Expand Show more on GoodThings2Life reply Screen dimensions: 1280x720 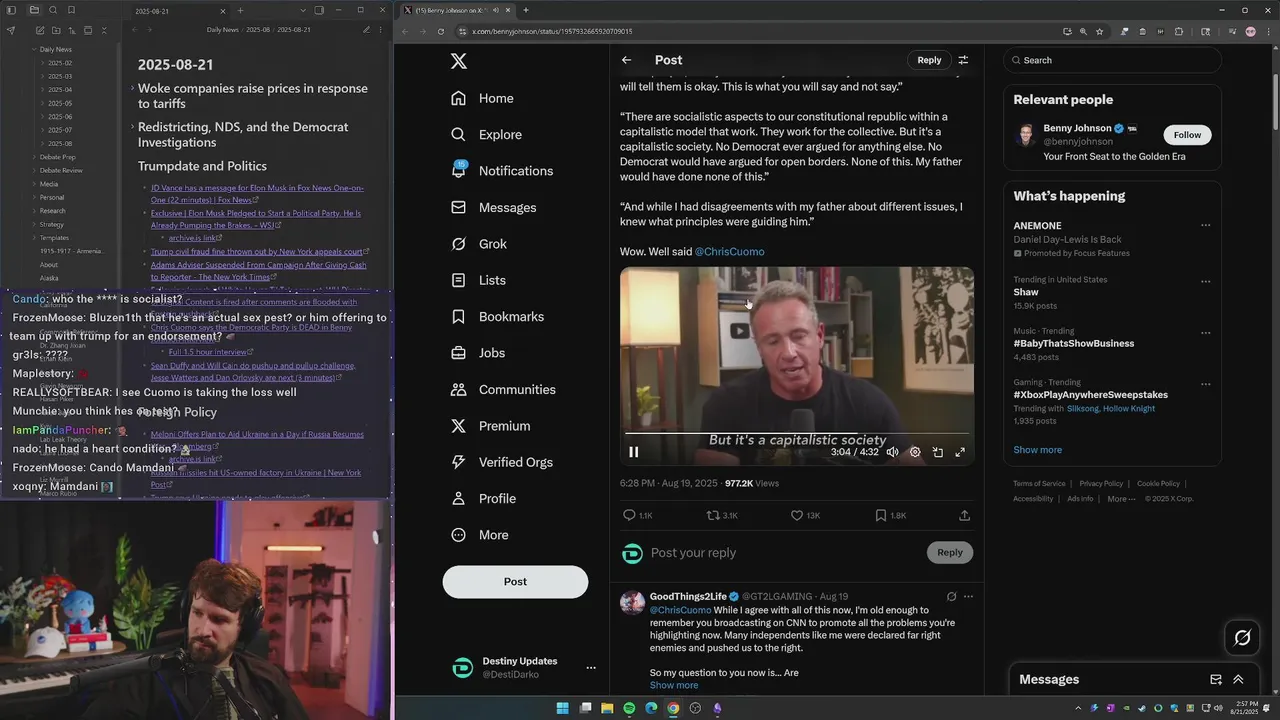[674, 685]
